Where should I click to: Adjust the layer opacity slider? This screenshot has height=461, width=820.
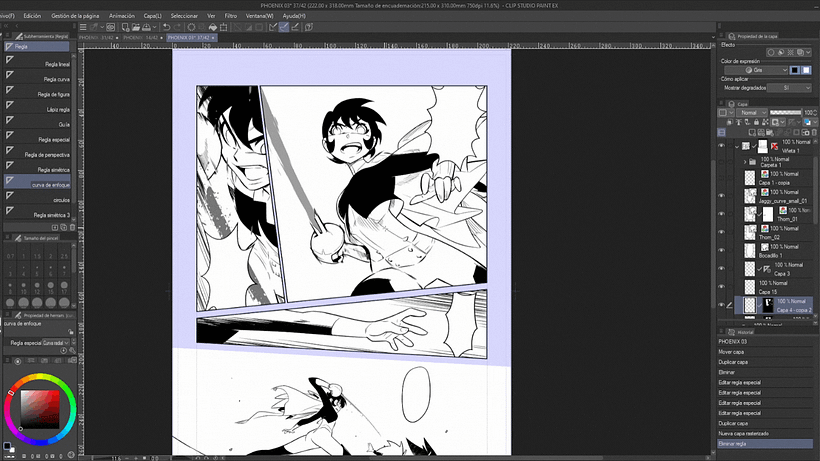pyautogui.click(x=785, y=112)
